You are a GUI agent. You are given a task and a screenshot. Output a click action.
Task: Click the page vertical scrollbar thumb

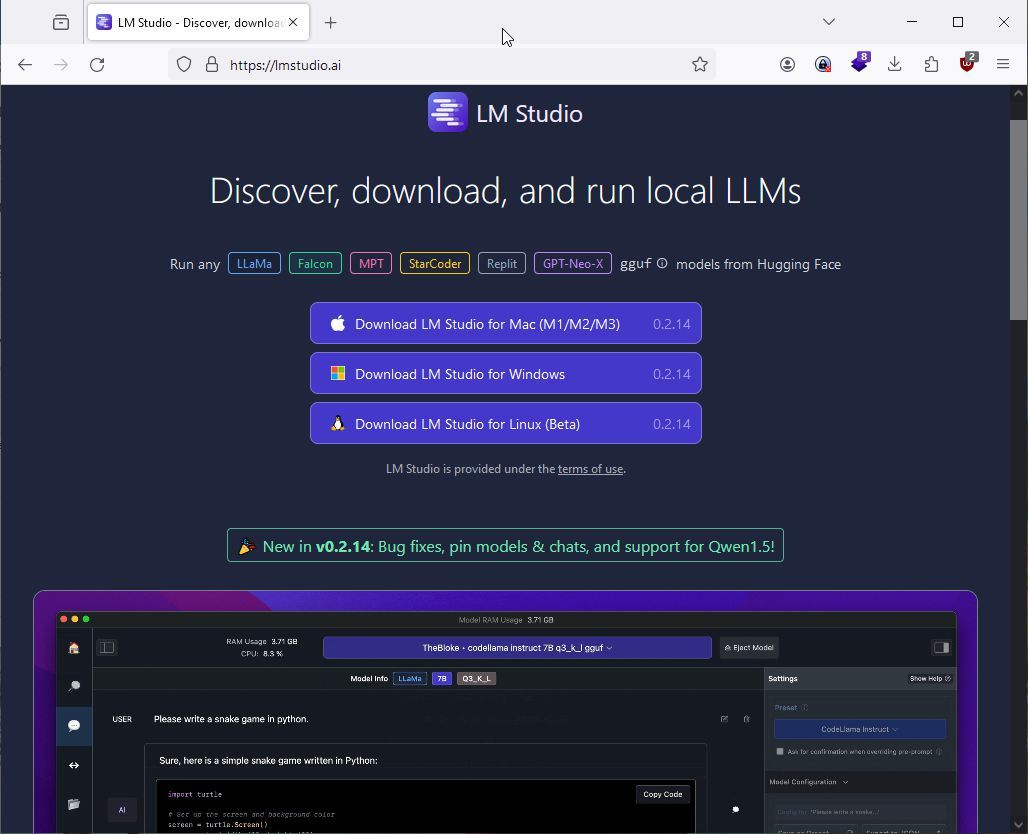tap(1018, 220)
